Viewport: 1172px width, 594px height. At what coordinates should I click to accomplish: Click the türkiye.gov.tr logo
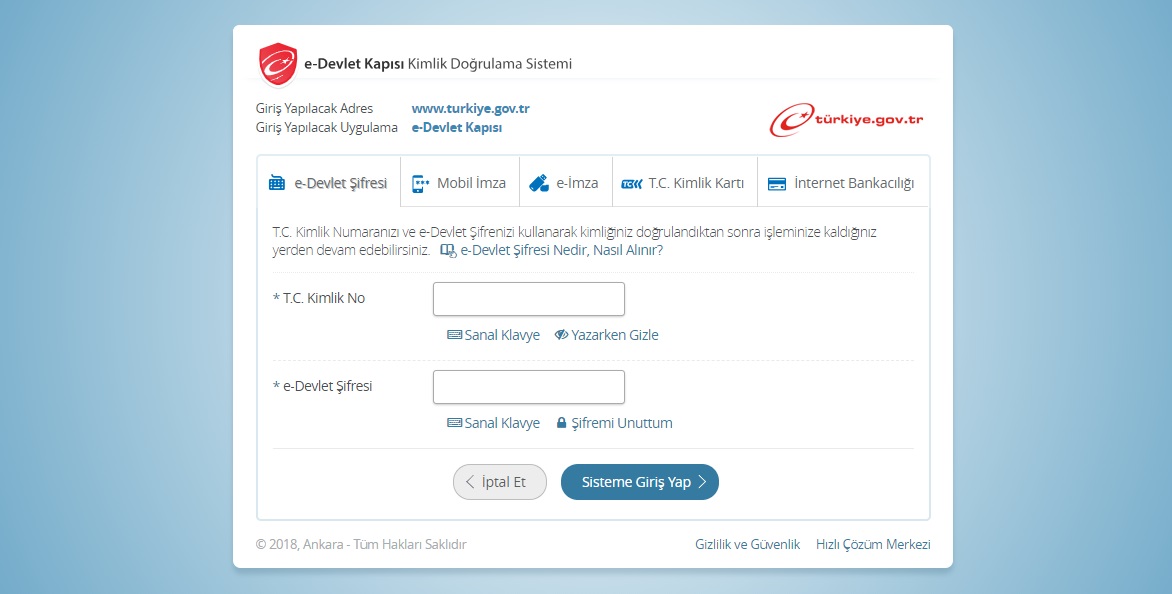[847, 120]
